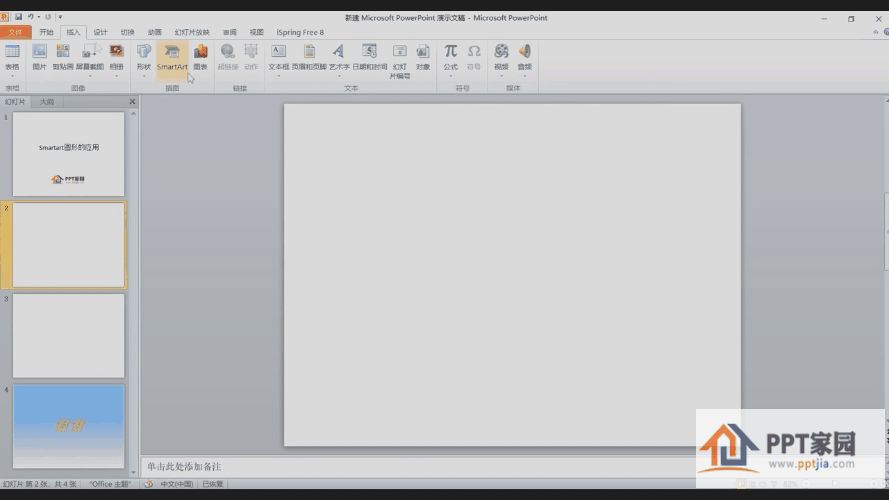Click the 动作 action icon
Image resolution: width=889 pixels, height=500 pixels.
point(251,57)
